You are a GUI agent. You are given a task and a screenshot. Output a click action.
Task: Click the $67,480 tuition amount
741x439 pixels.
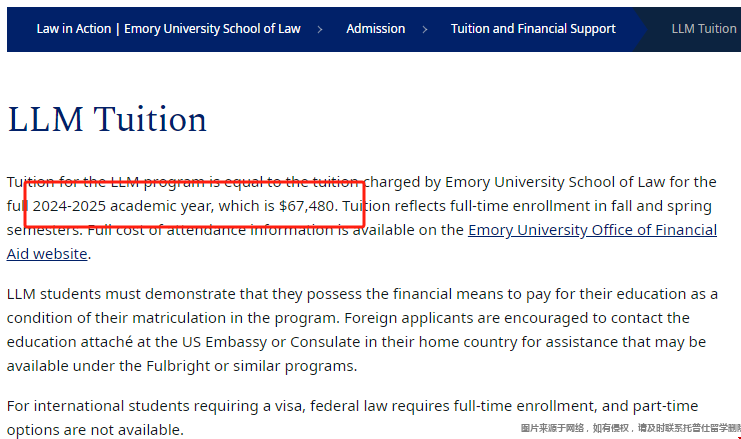[x=306, y=206]
